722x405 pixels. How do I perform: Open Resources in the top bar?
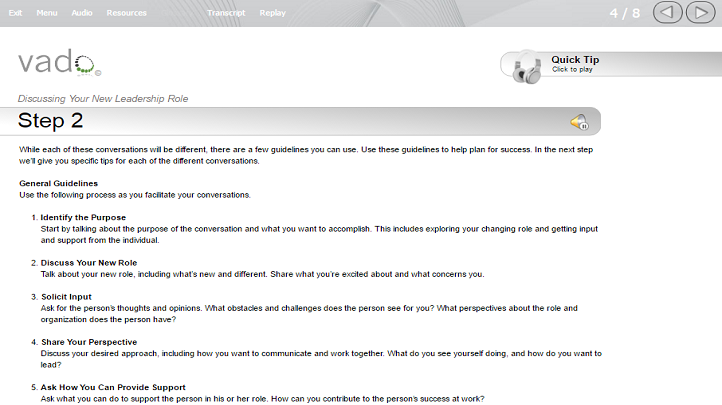pos(127,13)
